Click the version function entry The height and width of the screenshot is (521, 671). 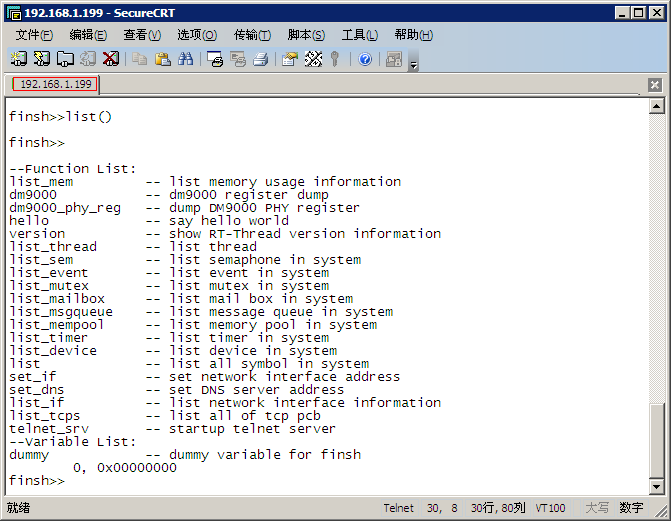coord(37,234)
